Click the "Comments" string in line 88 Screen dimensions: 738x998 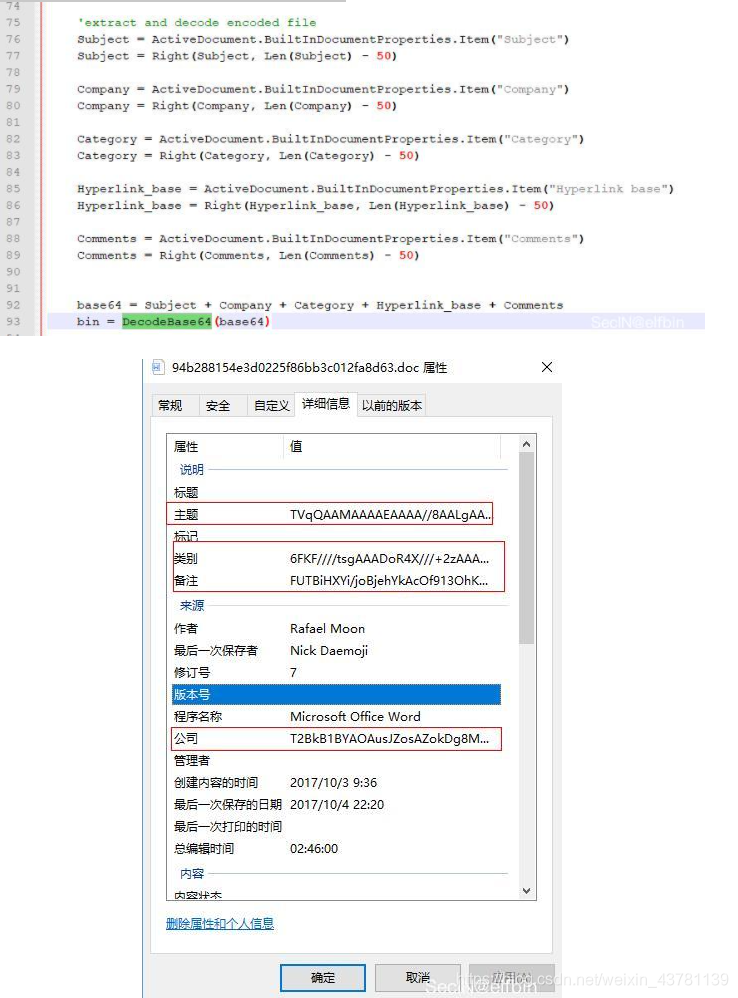tap(540, 239)
